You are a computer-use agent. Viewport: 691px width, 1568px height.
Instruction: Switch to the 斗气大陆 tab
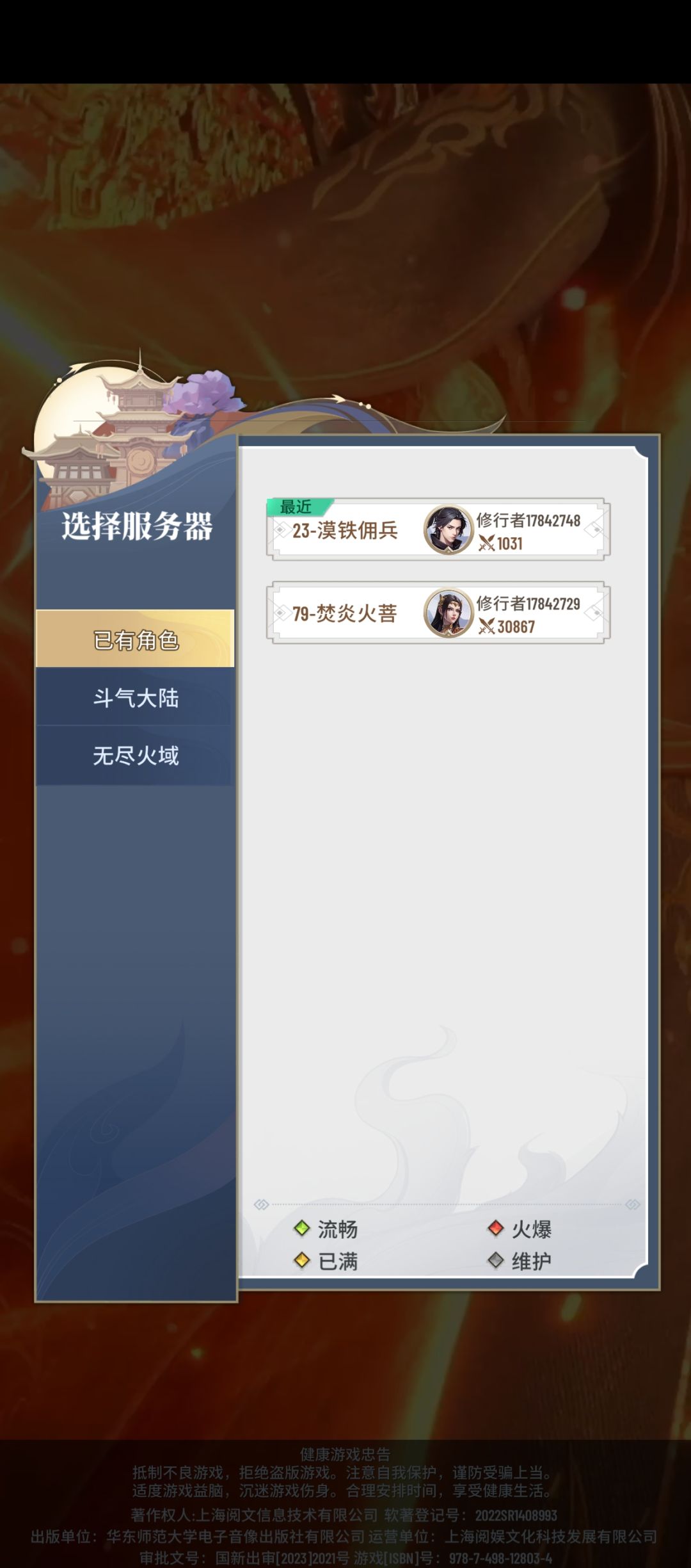(x=136, y=697)
